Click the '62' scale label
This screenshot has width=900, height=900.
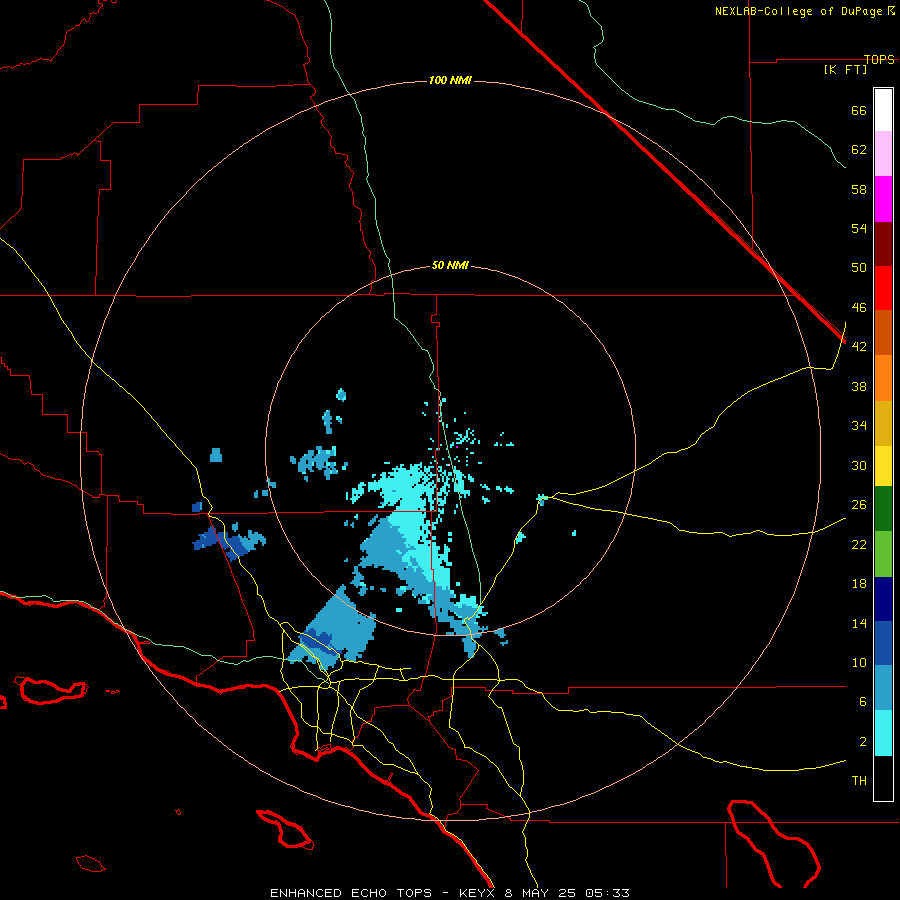pos(859,150)
